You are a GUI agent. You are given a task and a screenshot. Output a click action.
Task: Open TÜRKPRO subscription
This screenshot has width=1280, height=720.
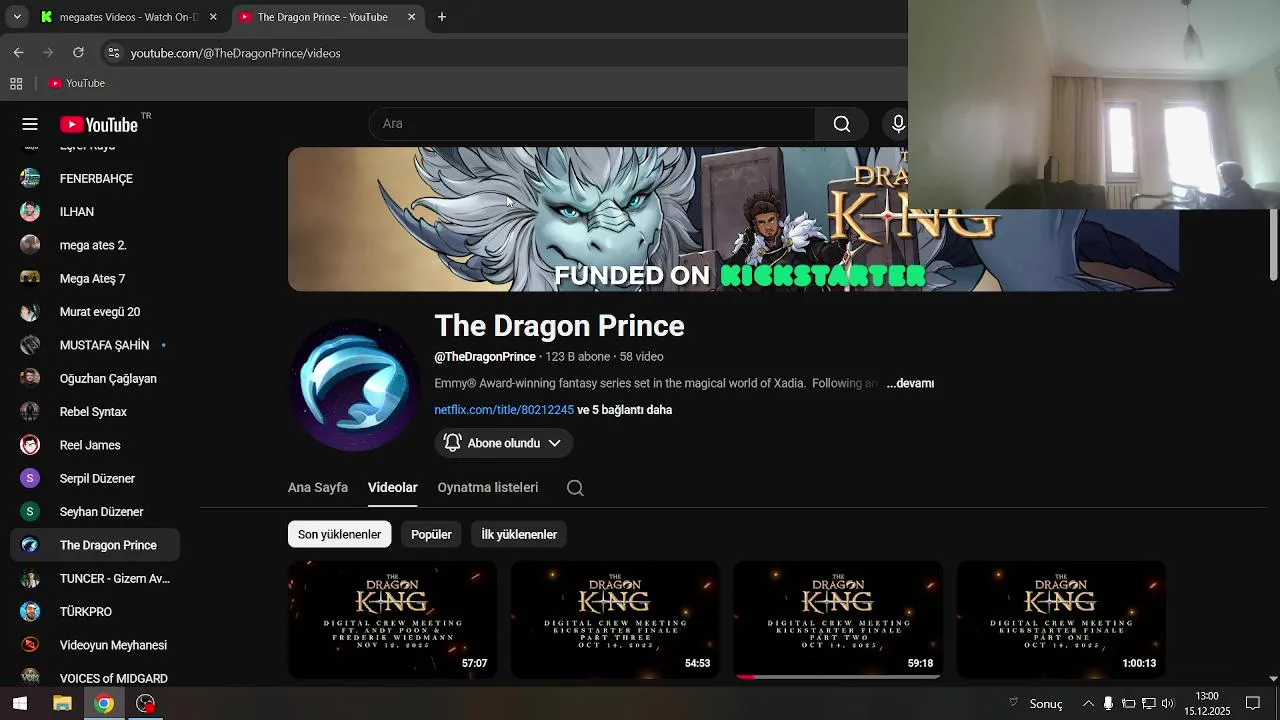(95, 612)
